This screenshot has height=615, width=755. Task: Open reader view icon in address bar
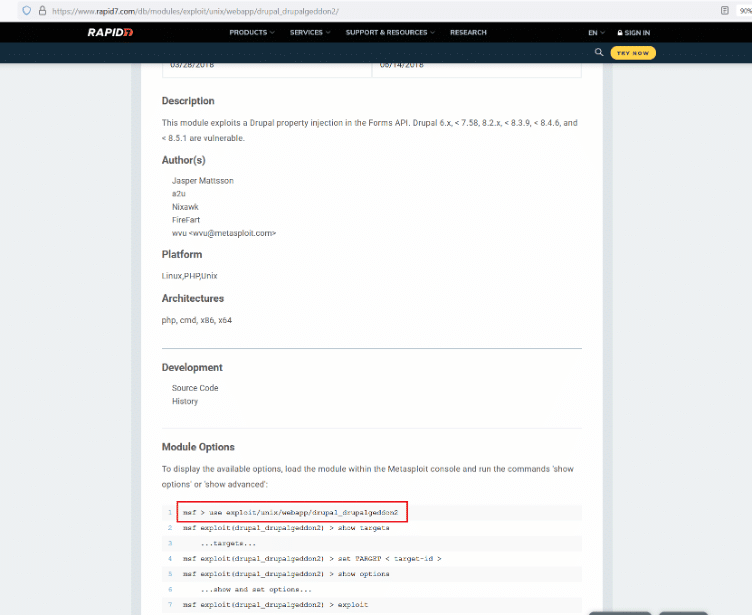pos(724,10)
